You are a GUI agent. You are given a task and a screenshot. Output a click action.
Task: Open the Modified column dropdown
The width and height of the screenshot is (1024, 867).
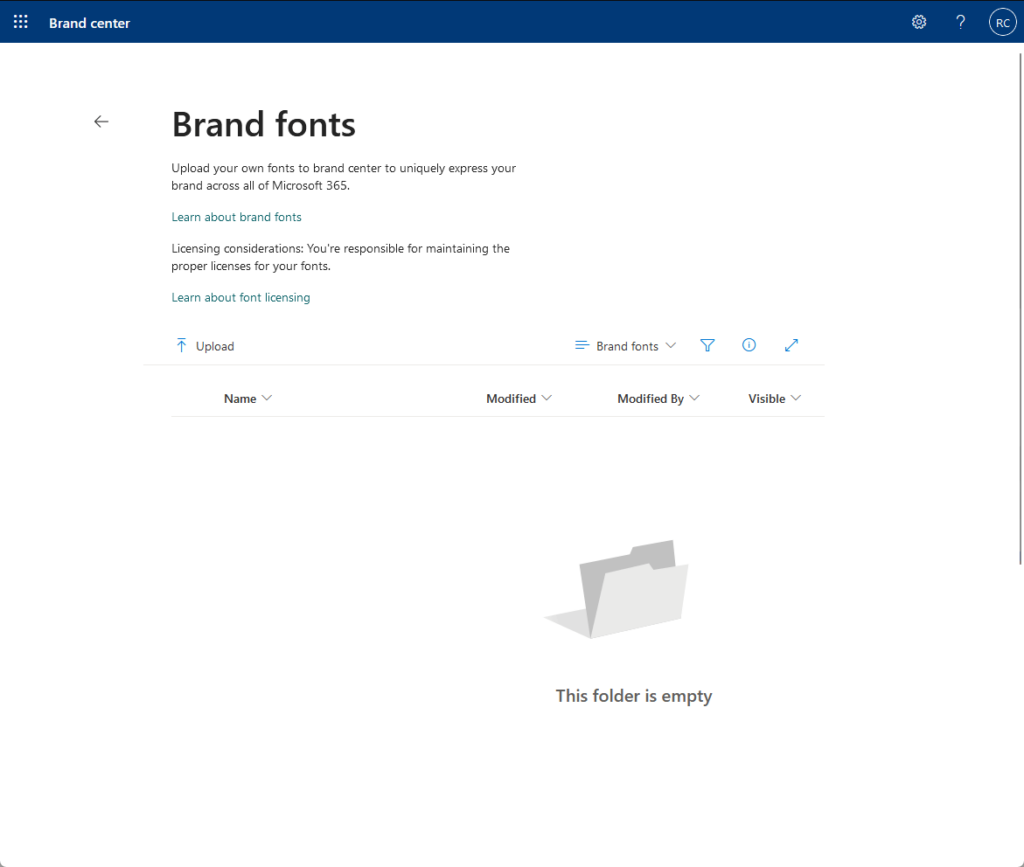click(x=519, y=398)
